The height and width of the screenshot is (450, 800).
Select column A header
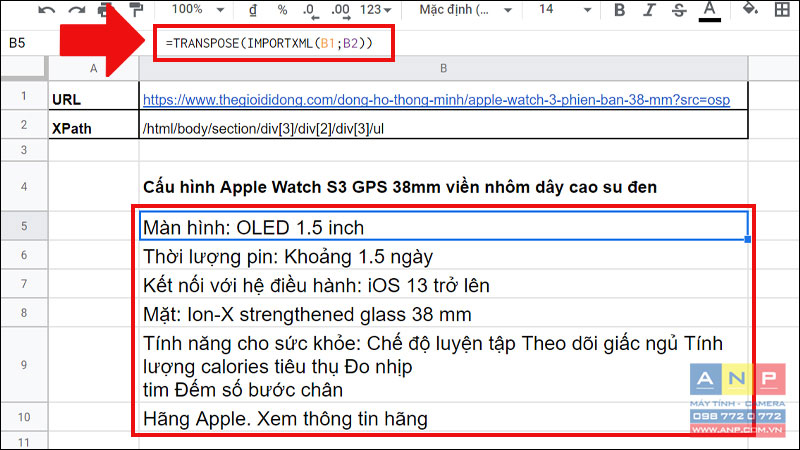click(93, 68)
